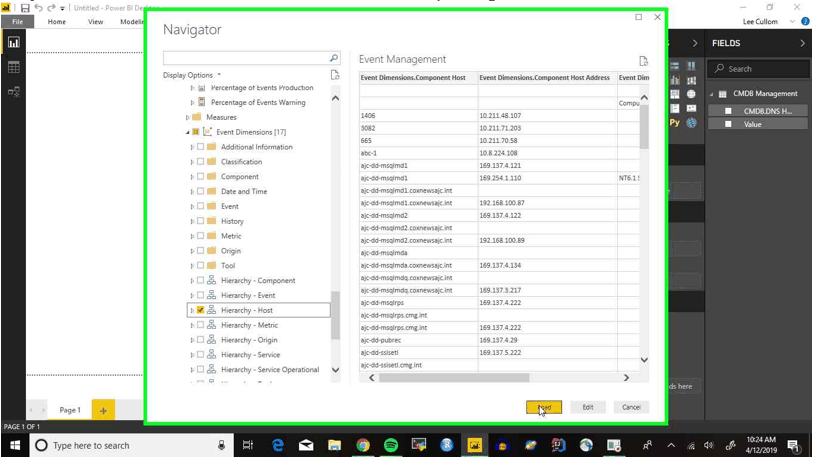The image size is (814, 458).
Task: Click the abc-1 host cell
Action: pyautogui.click(x=418, y=153)
